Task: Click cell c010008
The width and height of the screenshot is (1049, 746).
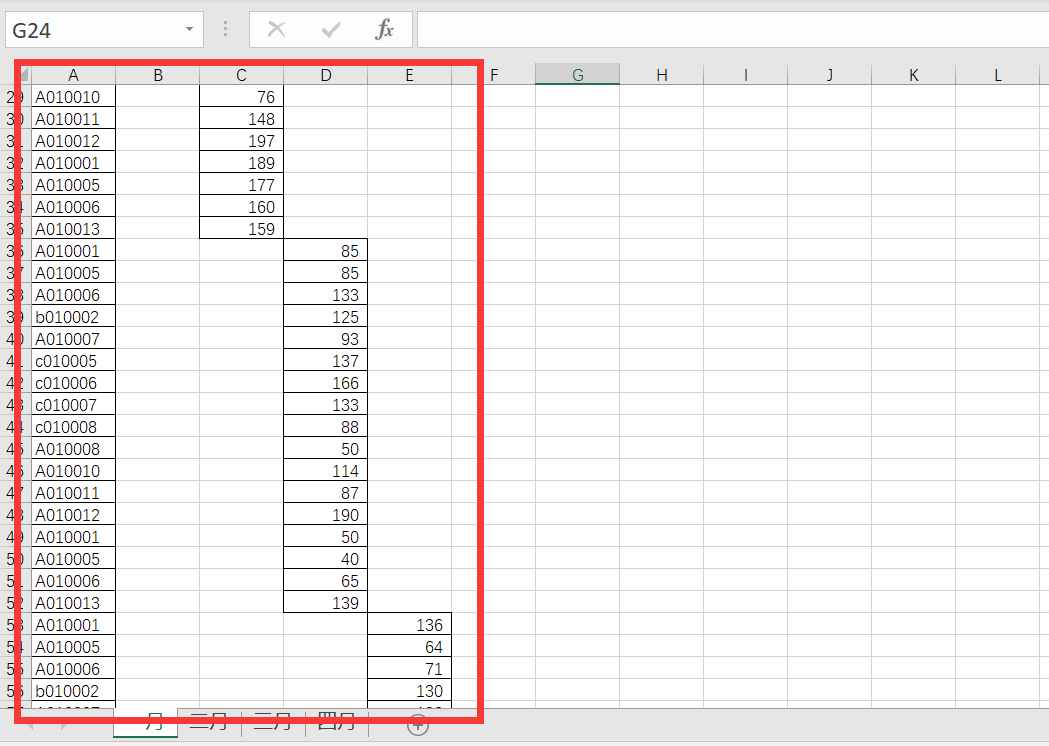Action: click(x=74, y=427)
